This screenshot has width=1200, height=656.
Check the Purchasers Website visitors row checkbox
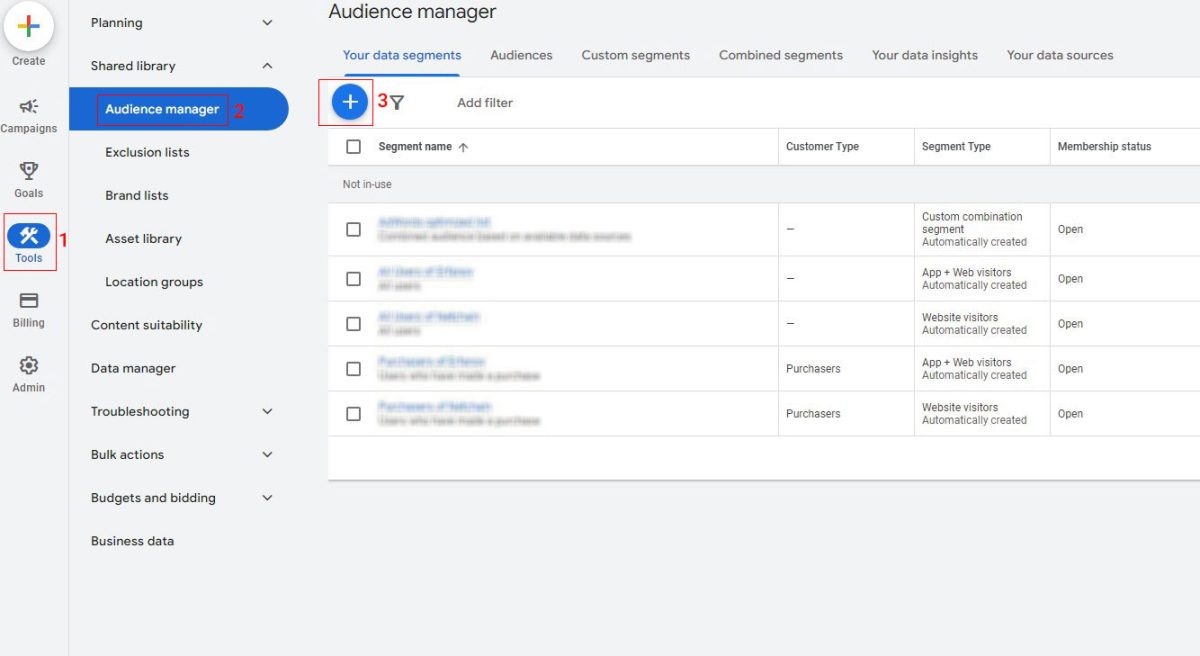353,414
